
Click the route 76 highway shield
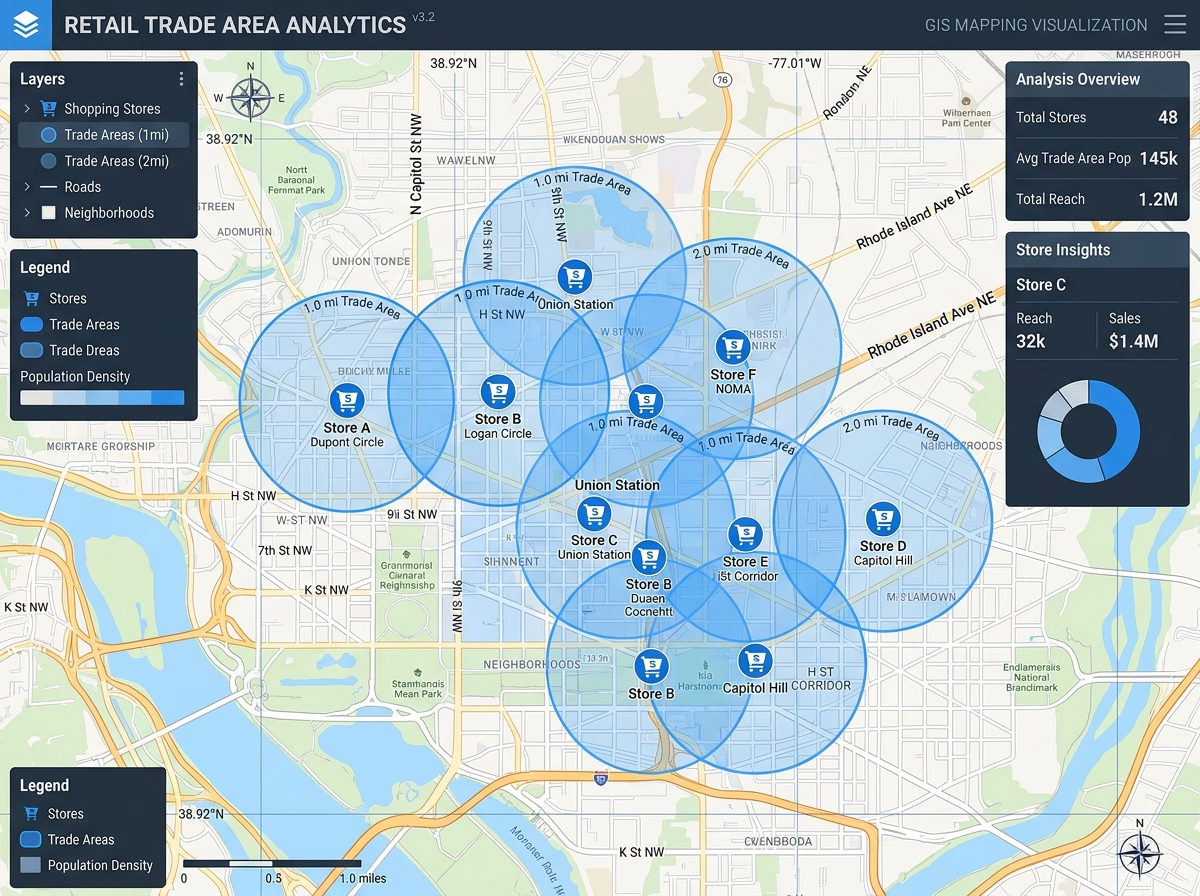723,79
